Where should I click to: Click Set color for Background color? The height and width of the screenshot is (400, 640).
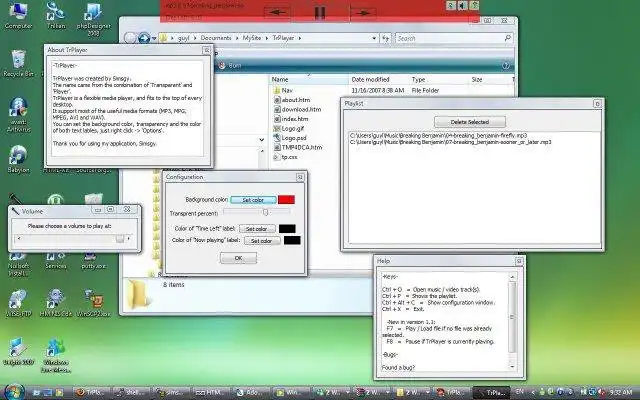pos(253,200)
